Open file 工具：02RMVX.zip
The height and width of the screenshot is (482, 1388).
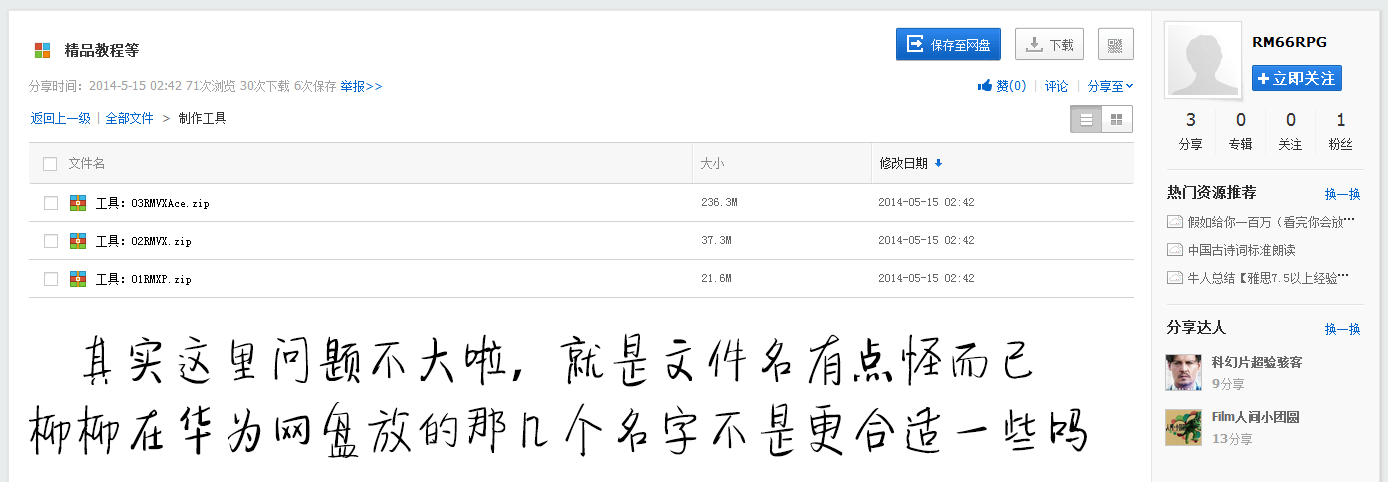(x=144, y=241)
